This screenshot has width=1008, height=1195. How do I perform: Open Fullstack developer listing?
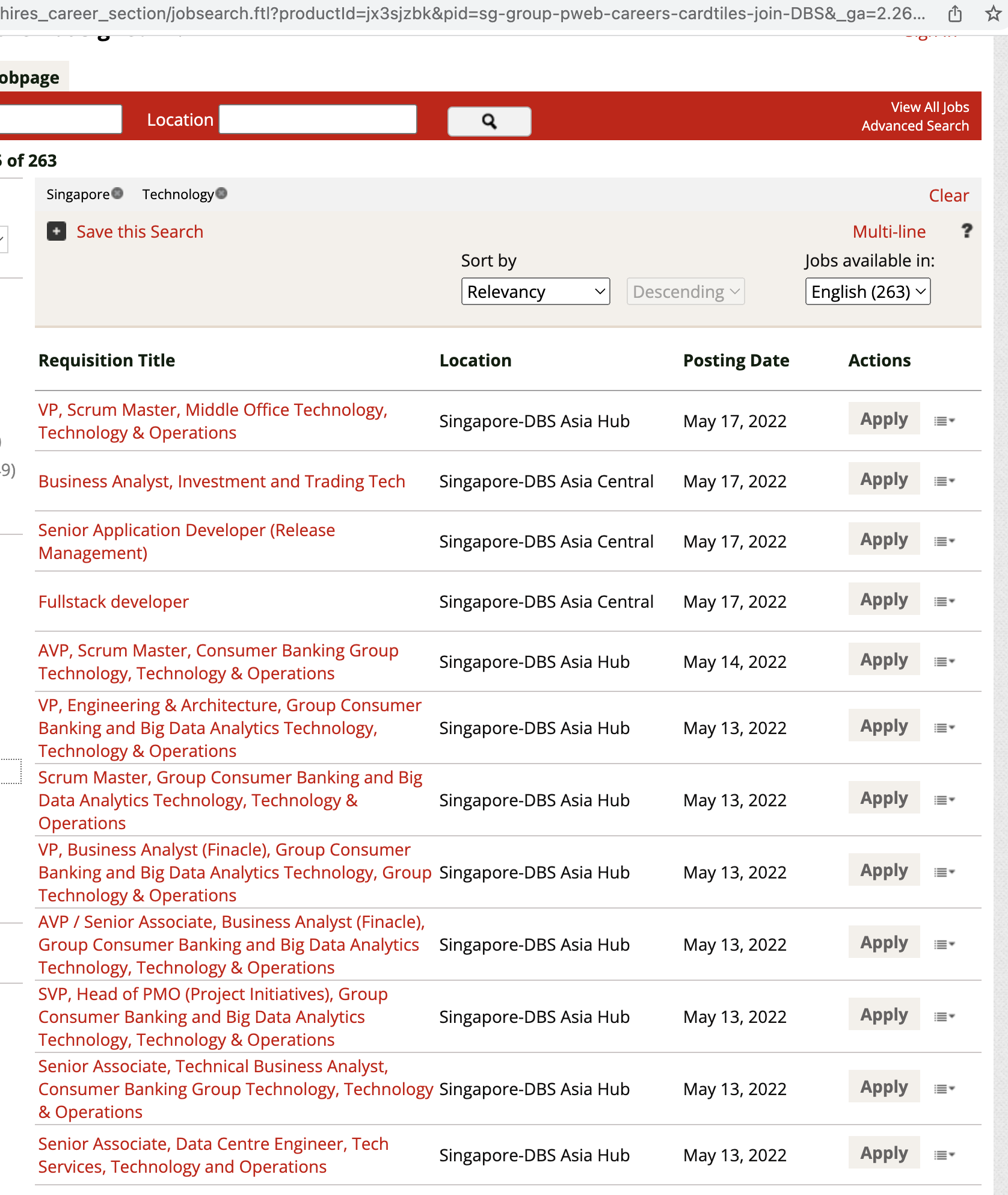[114, 602]
